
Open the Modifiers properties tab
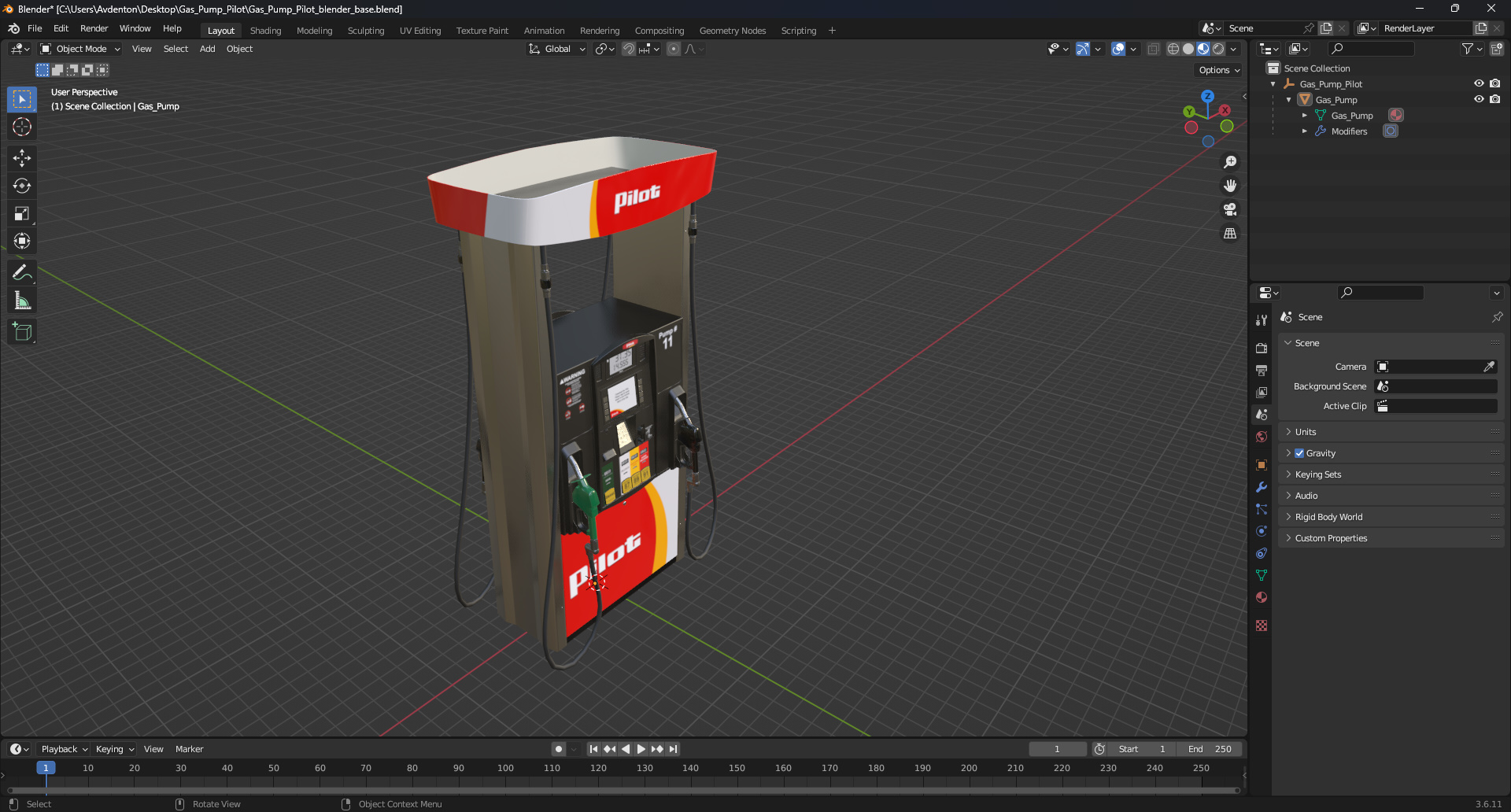(1262, 487)
